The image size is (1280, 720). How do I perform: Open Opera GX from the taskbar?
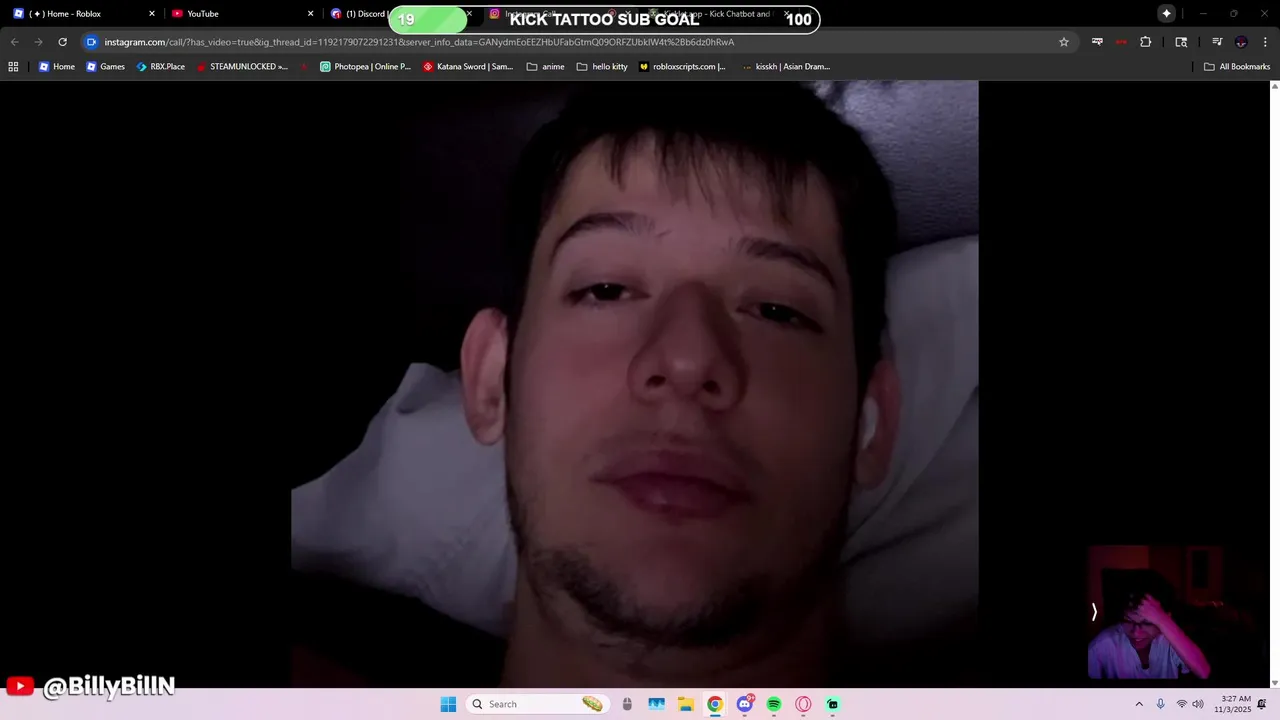click(x=803, y=704)
